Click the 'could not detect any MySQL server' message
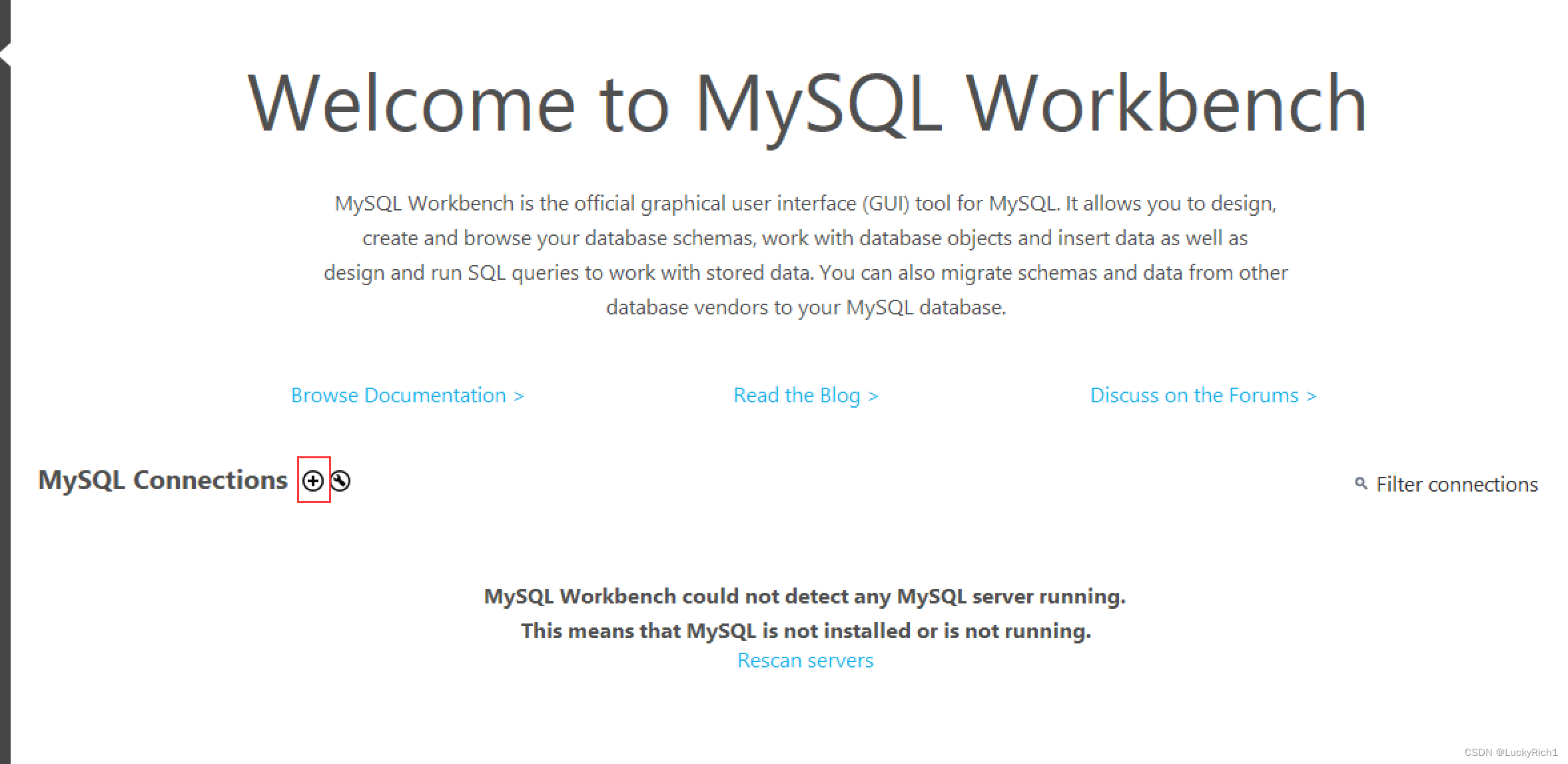Viewport: 1568px width, 764px height. (x=804, y=596)
